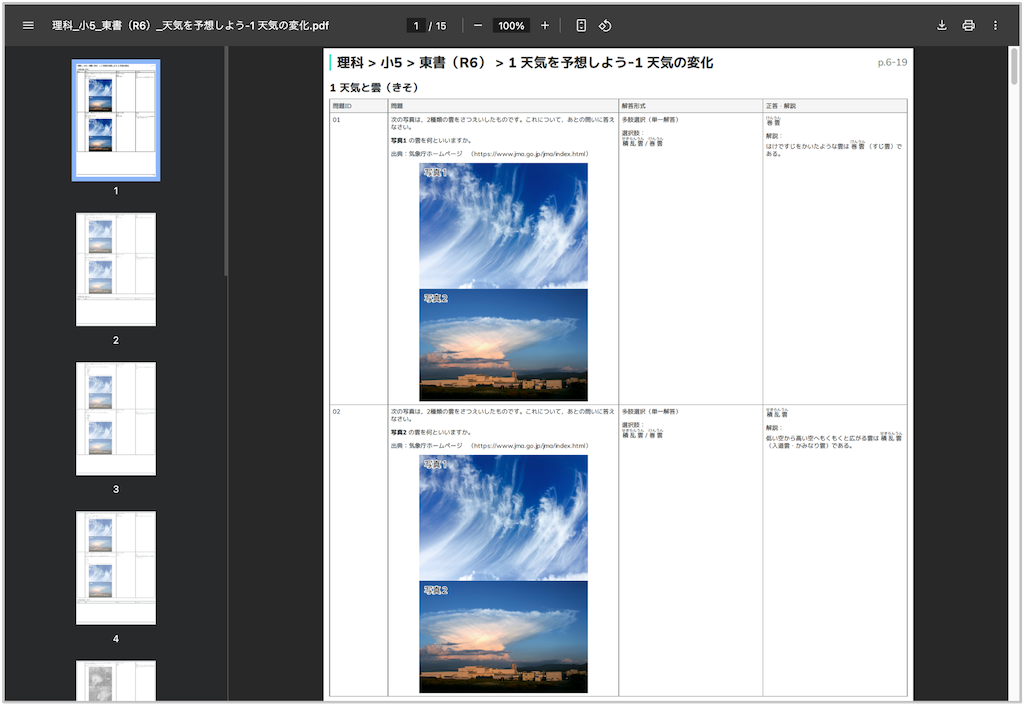This screenshot has width=1024, height=705.
Task: Print the PDF document
Action: point(968,25)
